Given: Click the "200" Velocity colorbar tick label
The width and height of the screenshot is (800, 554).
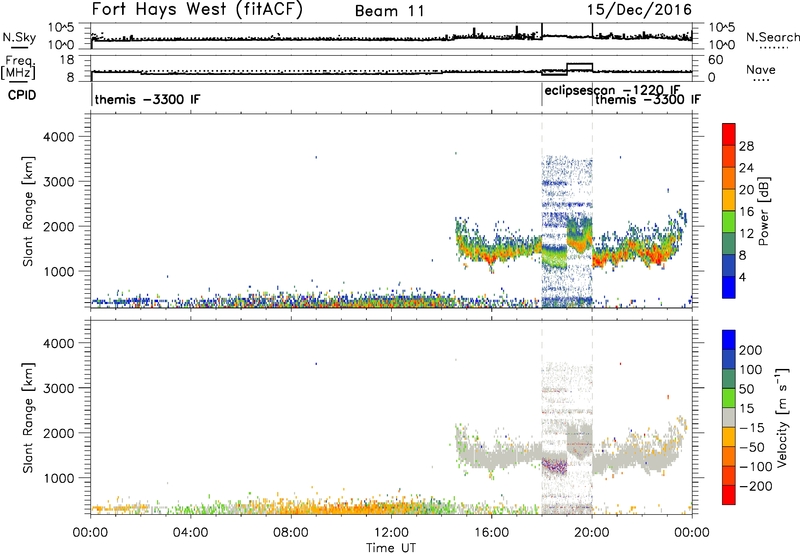Looking at the screenshot, I should (x=751, y=350).
